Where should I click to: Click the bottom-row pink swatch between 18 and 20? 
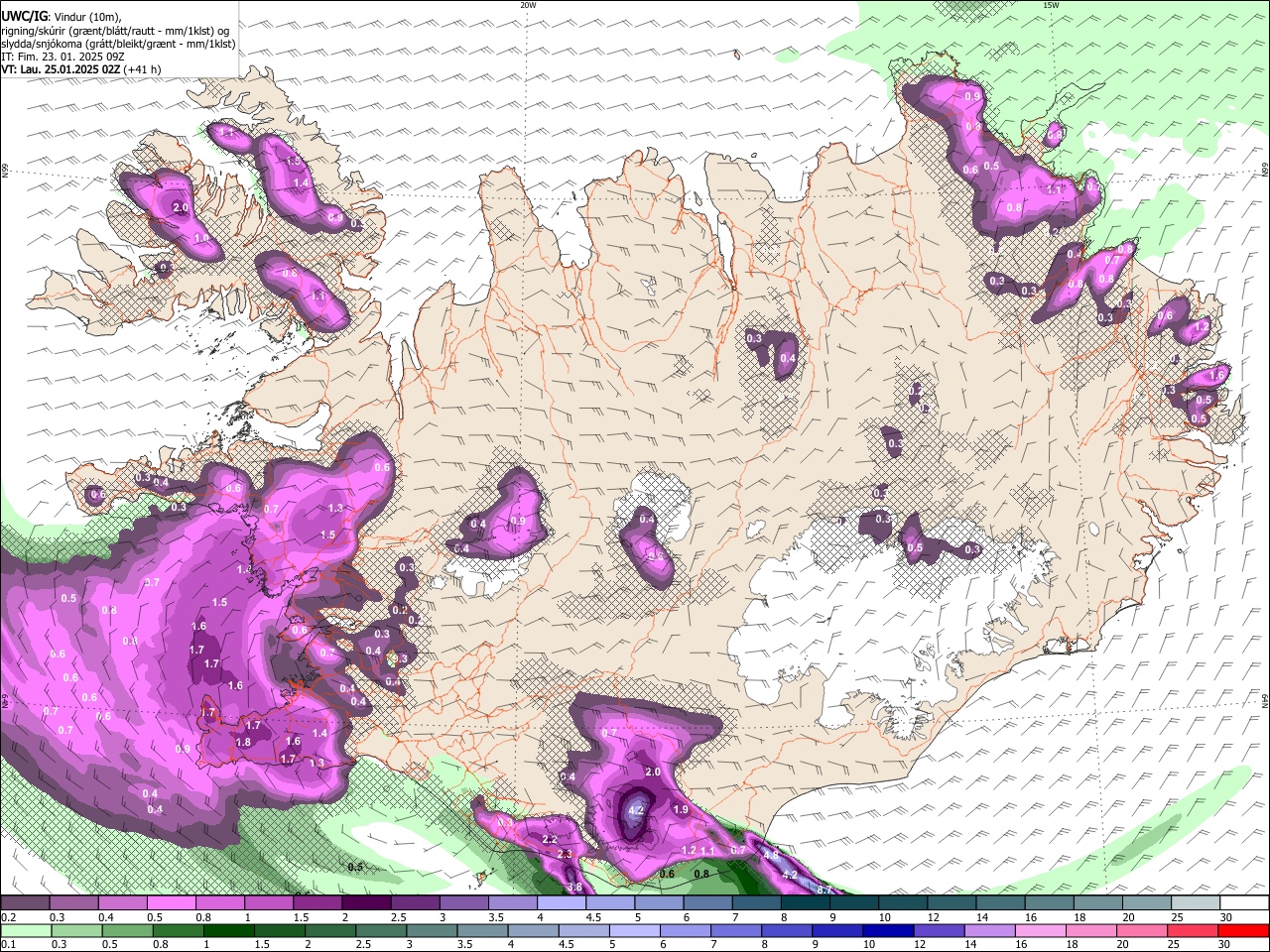[1091, 930]
